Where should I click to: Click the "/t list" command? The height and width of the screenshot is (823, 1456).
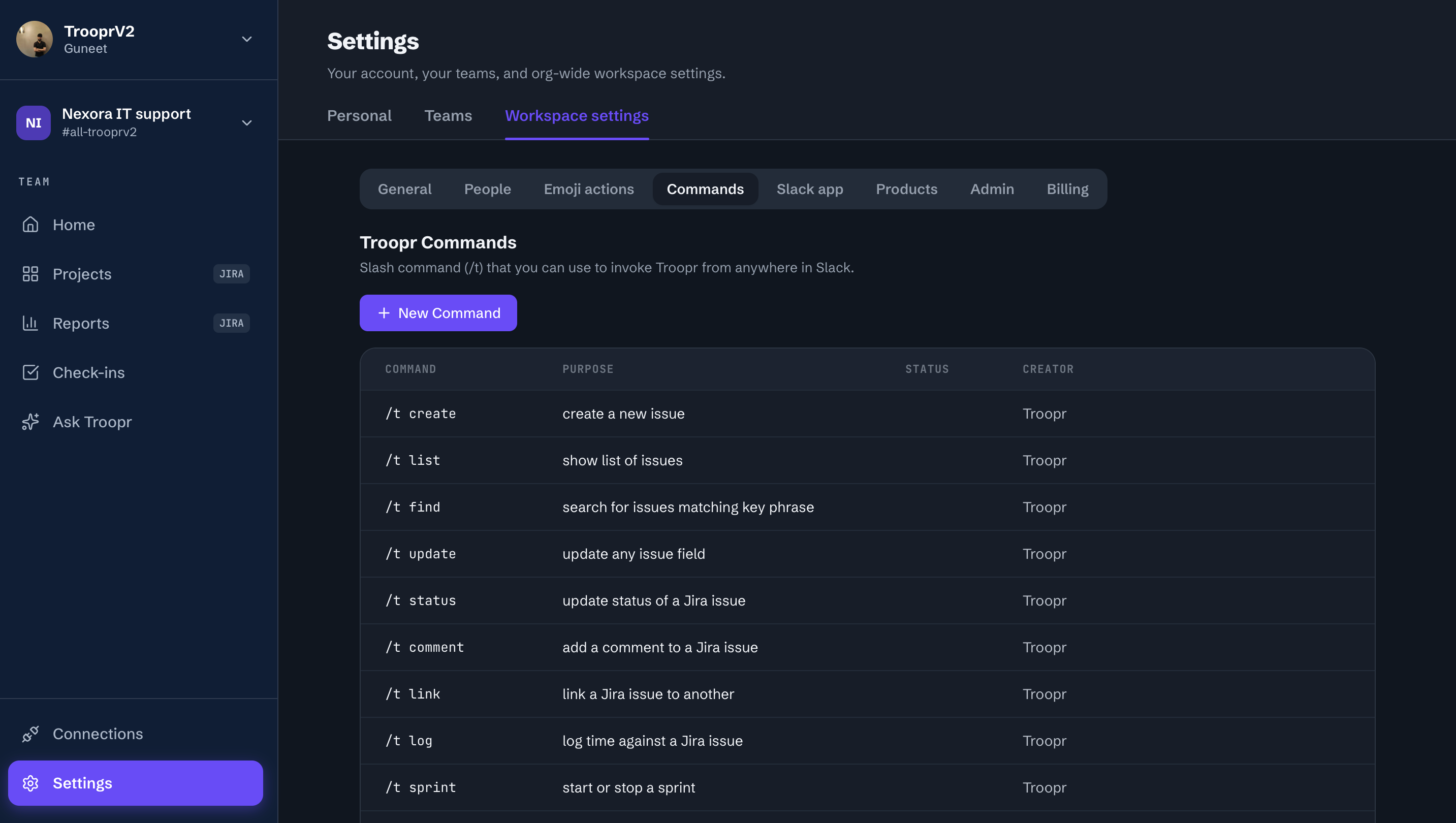click(x=413, y=460)
